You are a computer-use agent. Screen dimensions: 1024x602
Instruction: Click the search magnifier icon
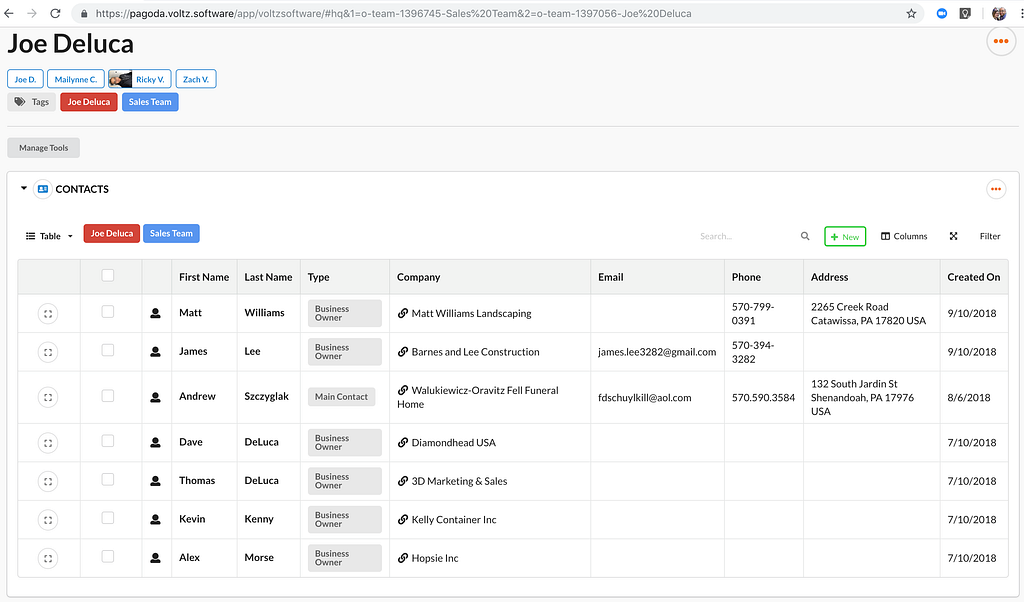pos(805,237)
